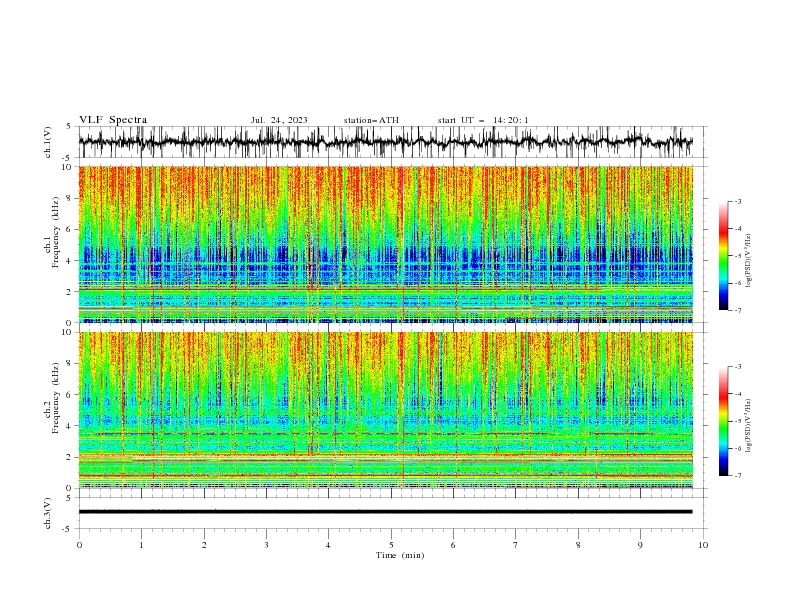Click the ch.1 Frequency (kHz) axis label
The image size is (792, 612).
click(x=52, y=232)
